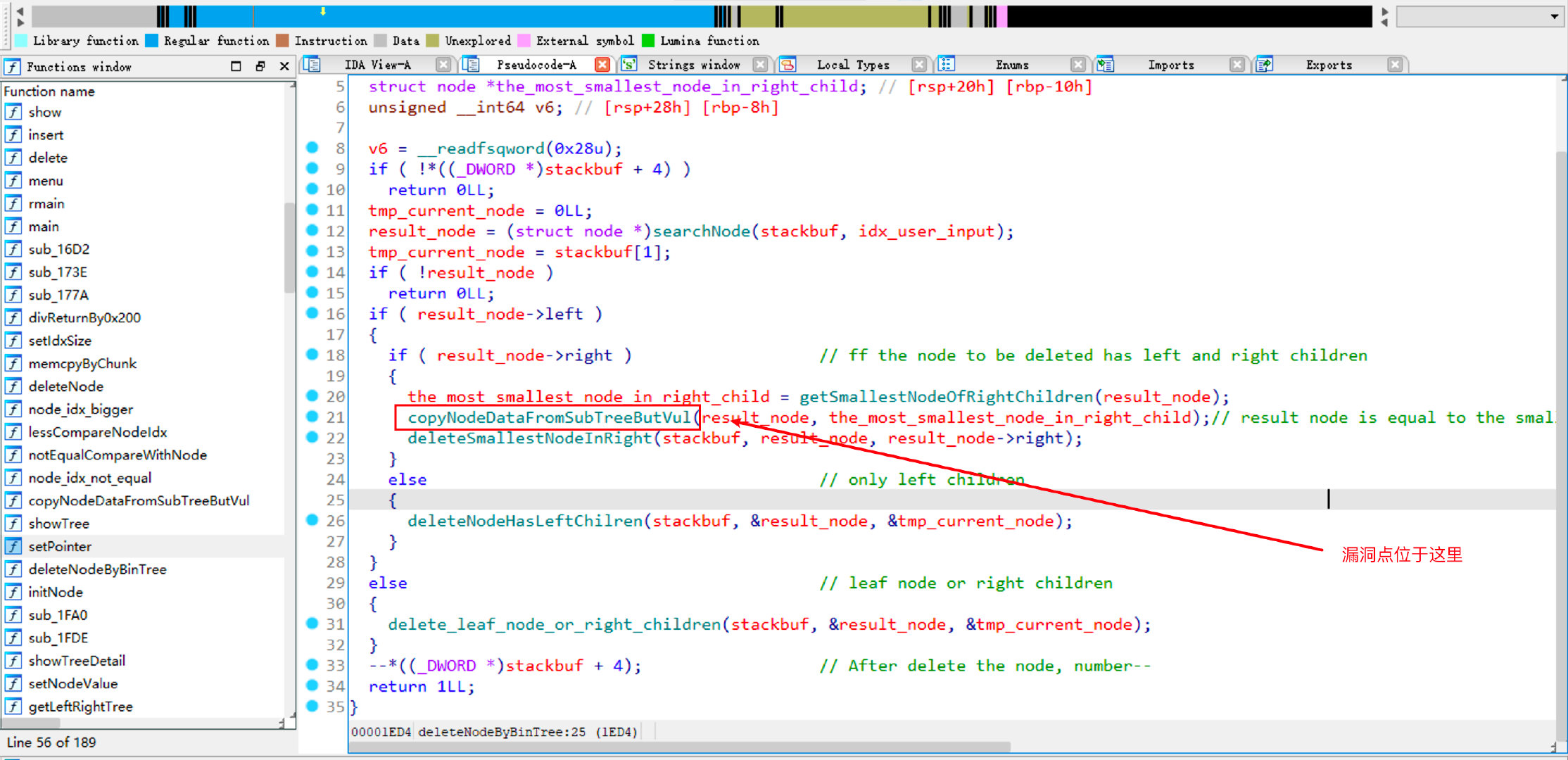Click the Strings window tab icon
Screen dimensions: 1568x760
click(x=629, y=65)
